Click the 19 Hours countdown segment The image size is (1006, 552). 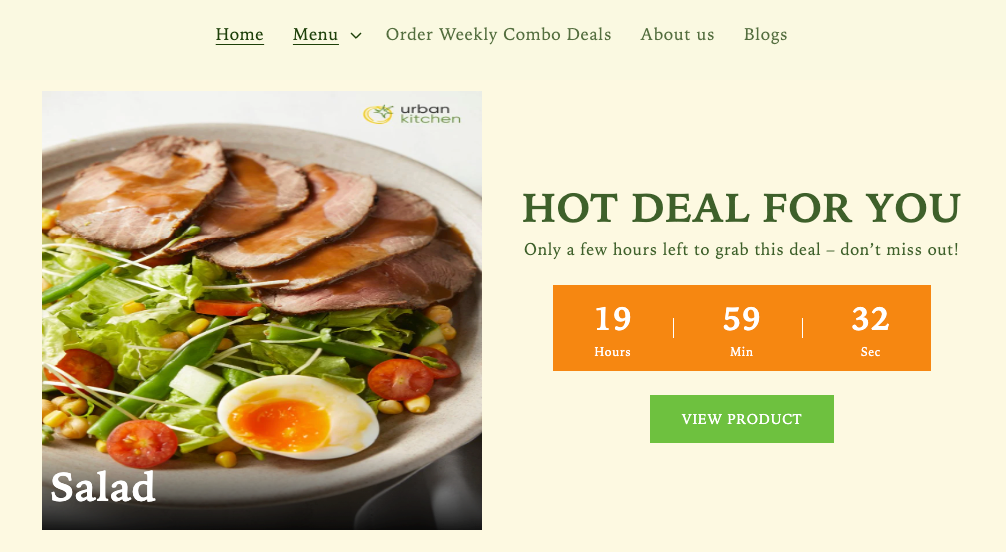pos(613,330)
